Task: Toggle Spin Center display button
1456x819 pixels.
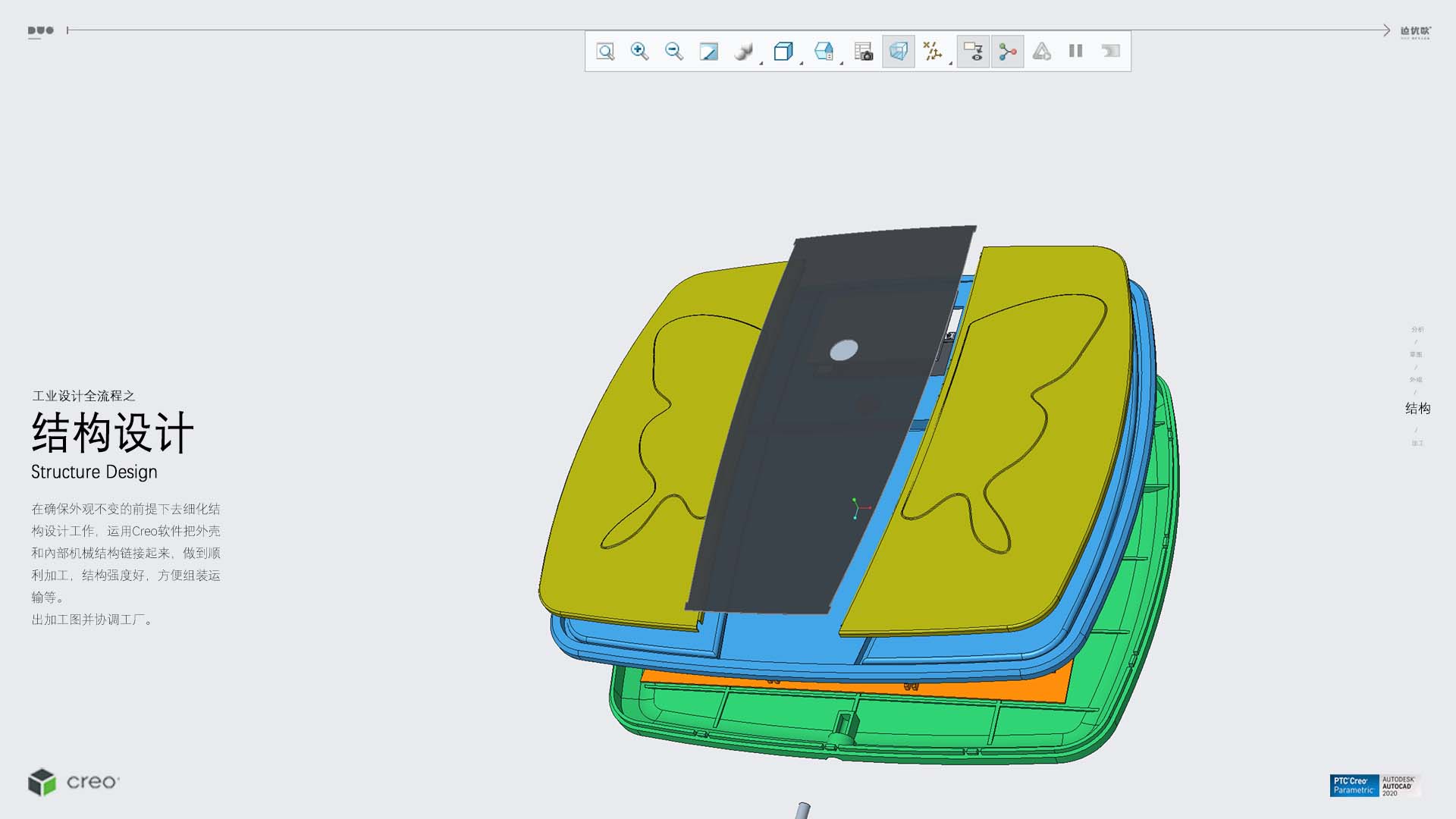Action: tap(1007, 52)
